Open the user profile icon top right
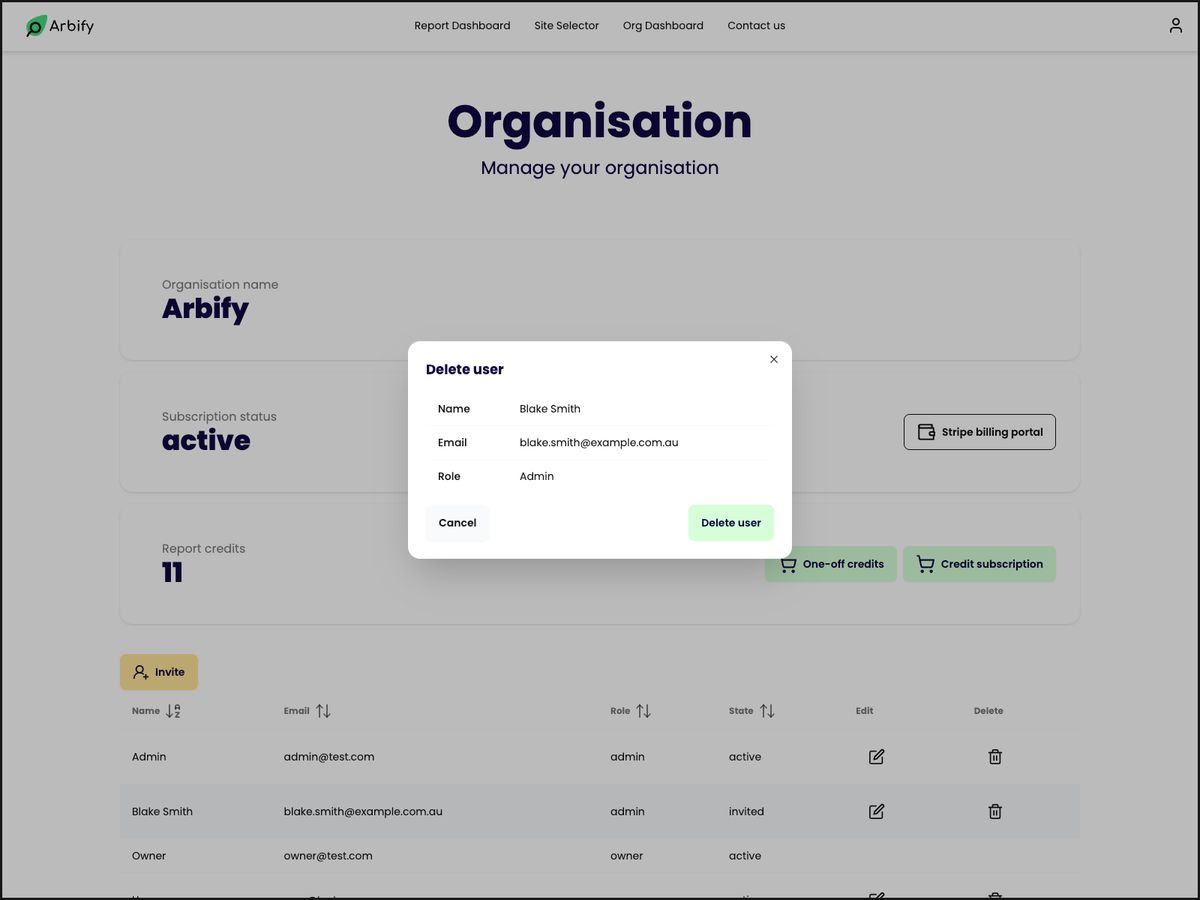The width and height of the screenshot is (1200, 900). 1175,25
